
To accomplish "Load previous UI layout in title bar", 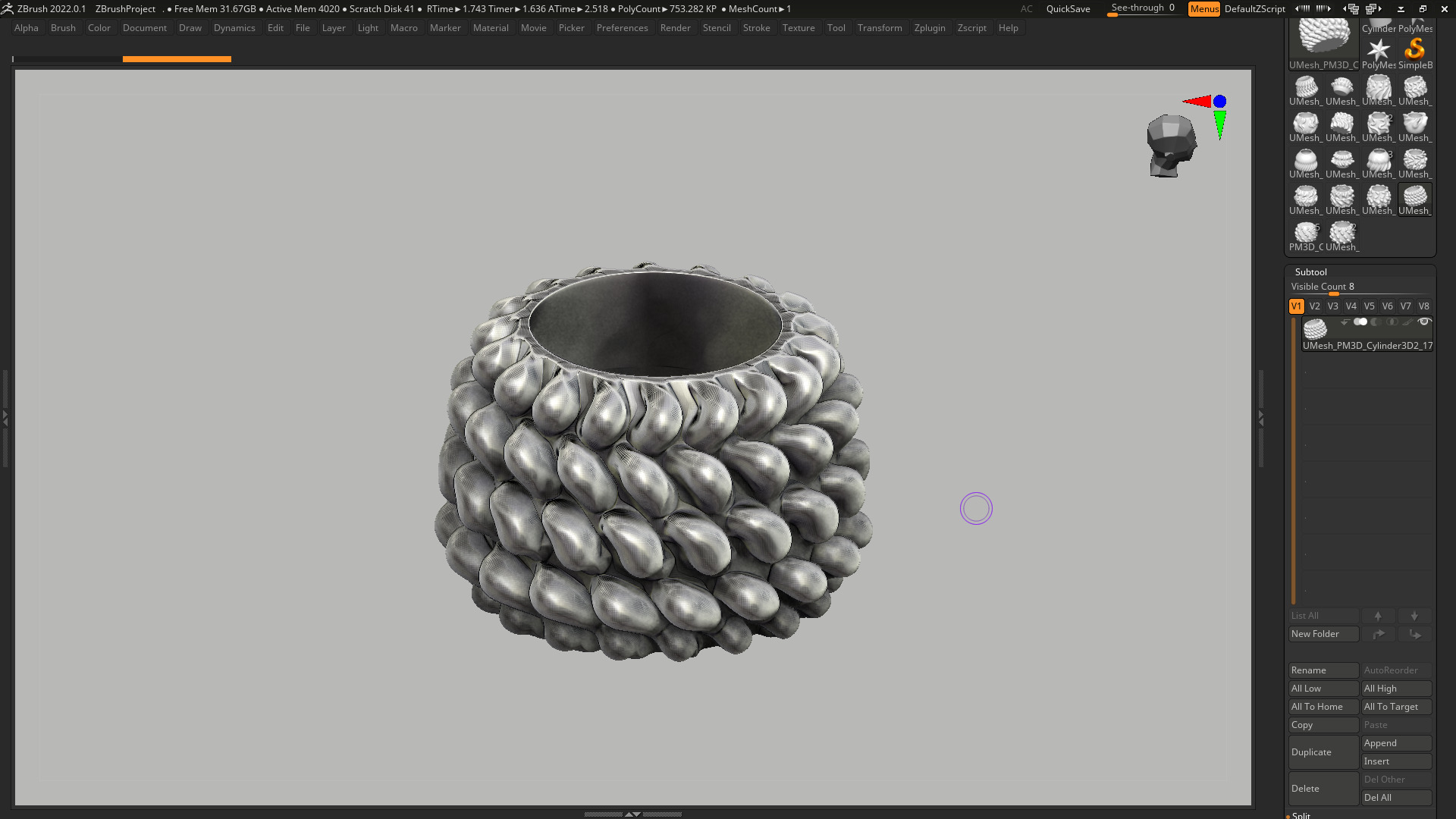I will point(1302,8).
